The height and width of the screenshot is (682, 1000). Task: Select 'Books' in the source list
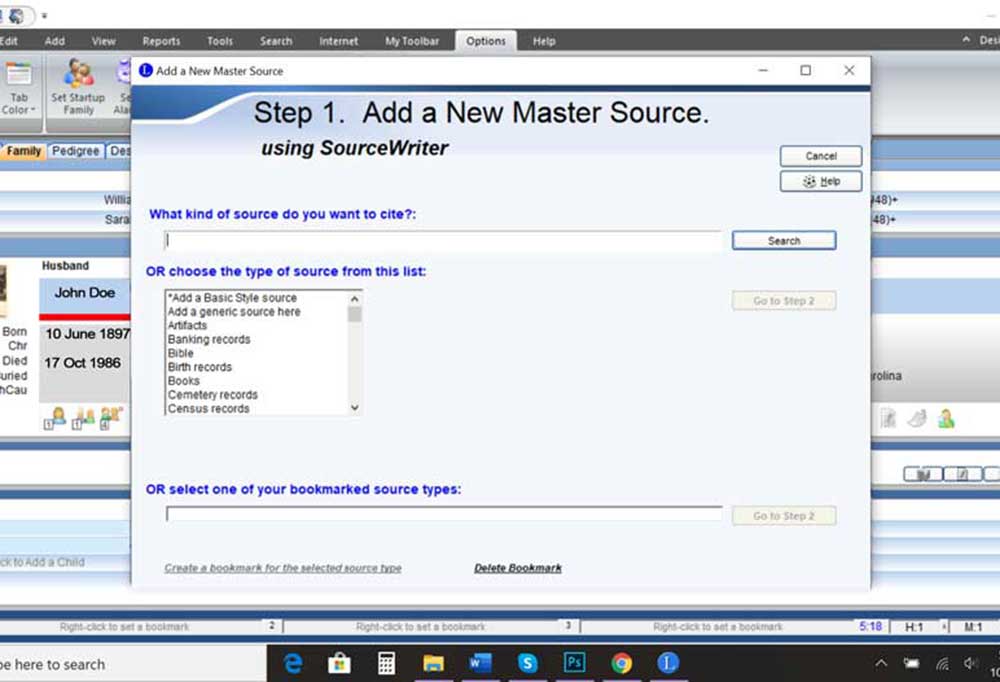tap(257, 381)
